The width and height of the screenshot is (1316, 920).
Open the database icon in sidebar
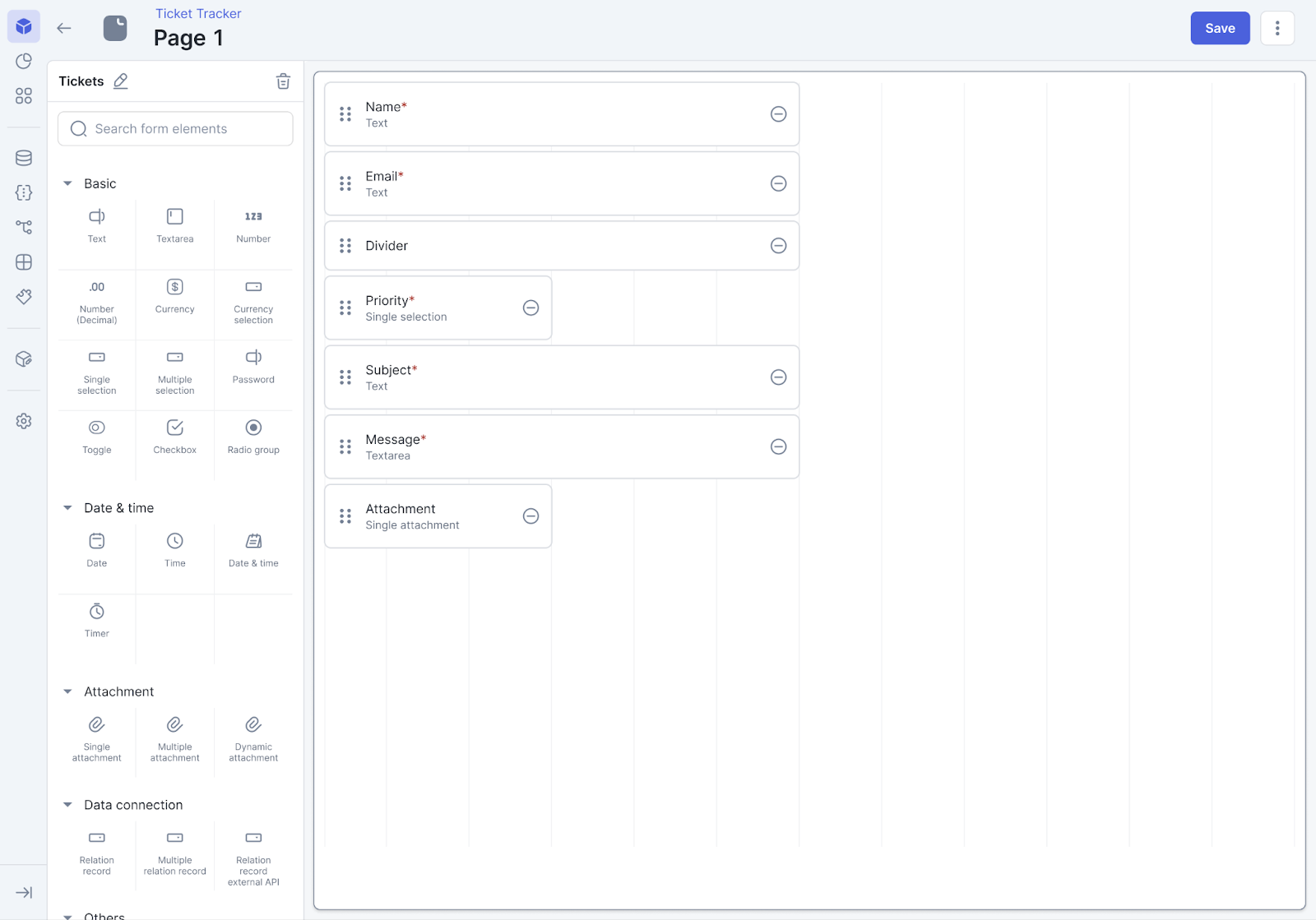click(x=24, y=158)
